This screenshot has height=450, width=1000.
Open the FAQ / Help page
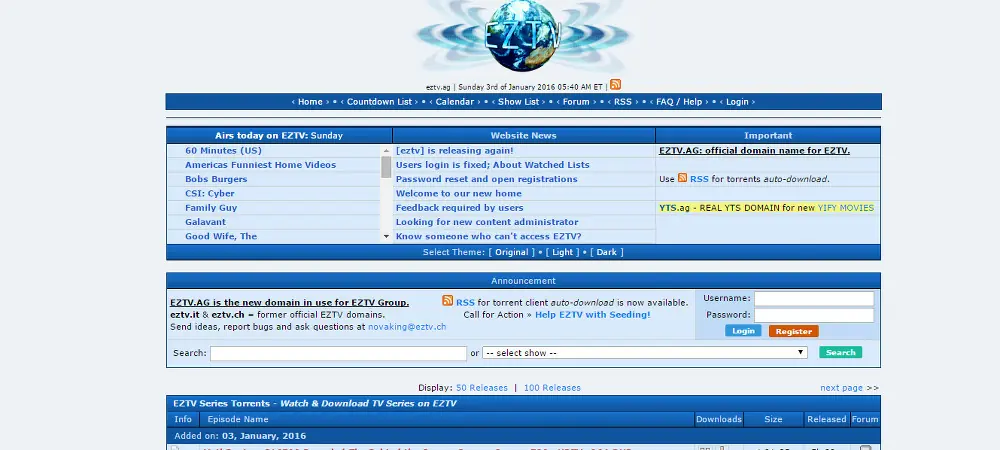(x=679, y=102)
